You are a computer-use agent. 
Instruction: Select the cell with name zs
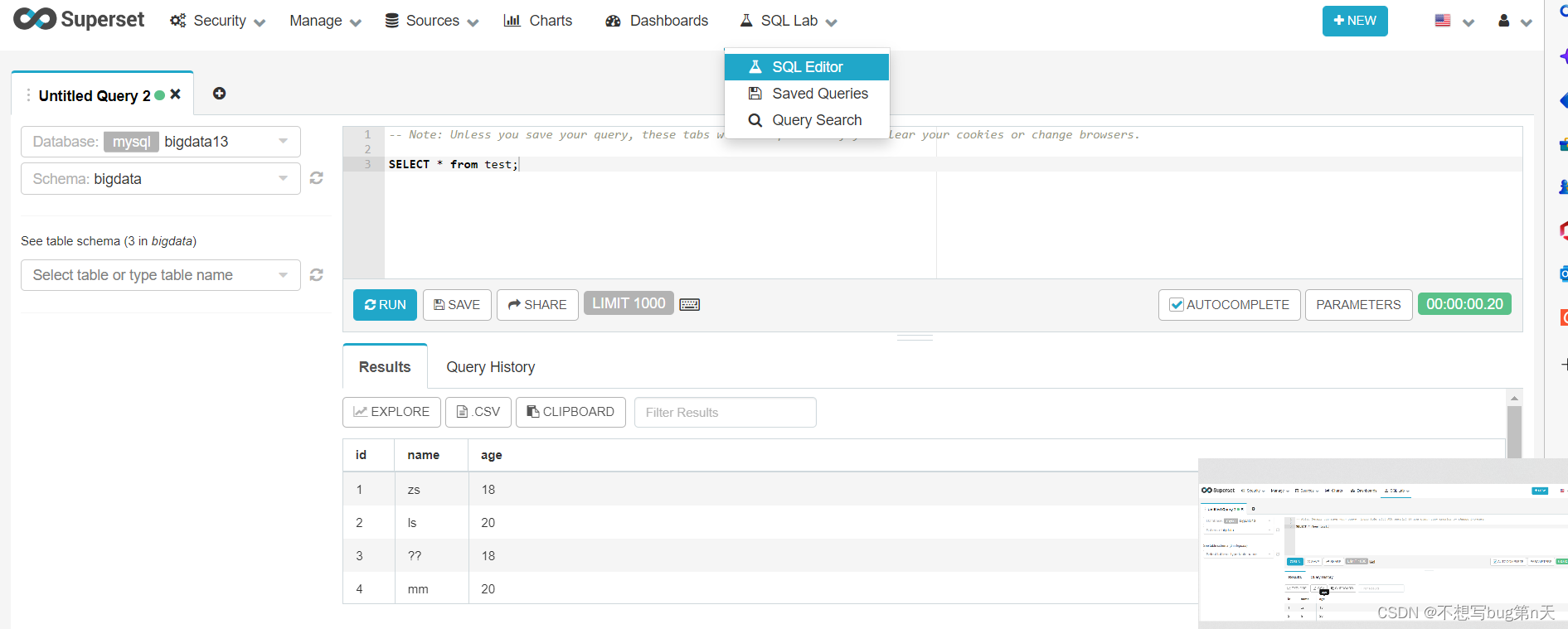coord(432,490)
